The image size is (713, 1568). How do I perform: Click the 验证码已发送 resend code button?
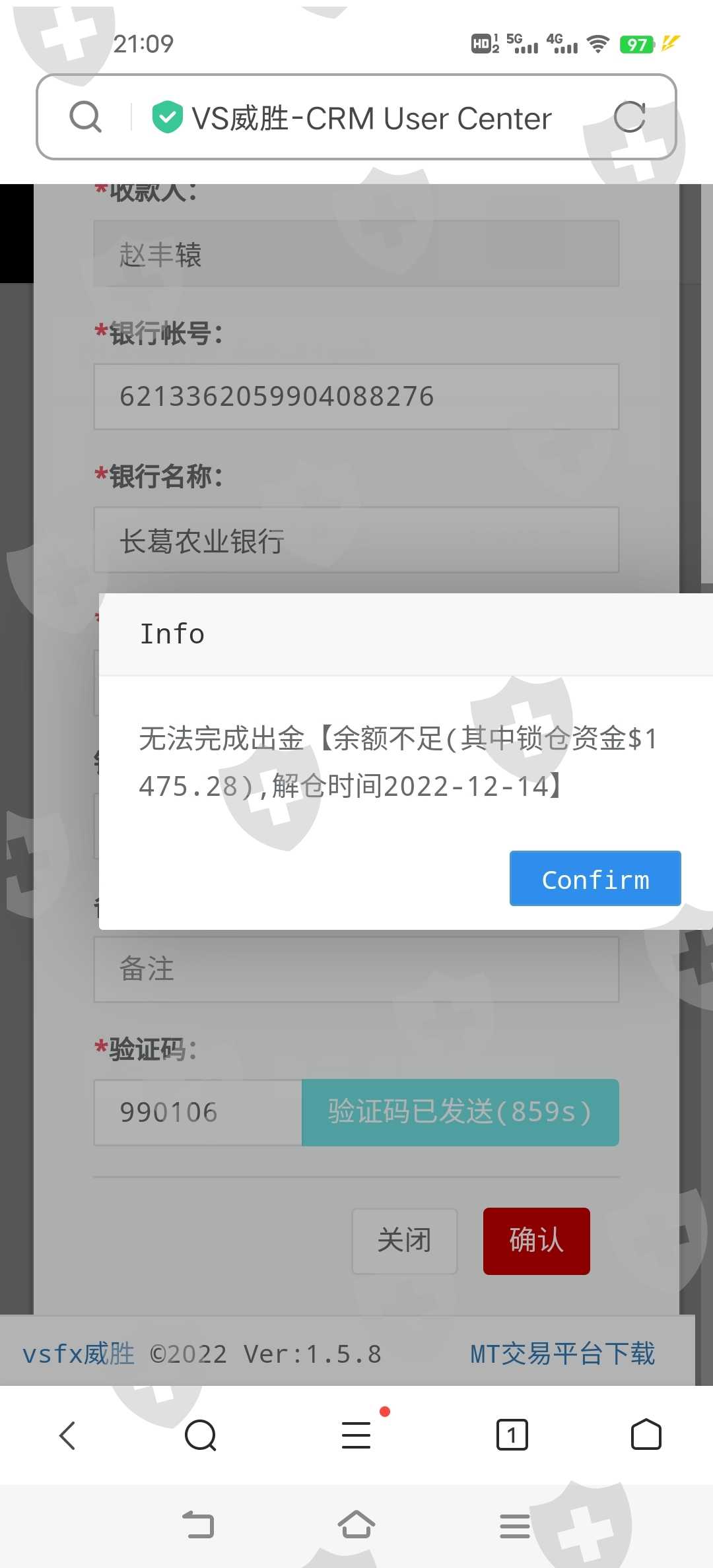(460, 1113)
